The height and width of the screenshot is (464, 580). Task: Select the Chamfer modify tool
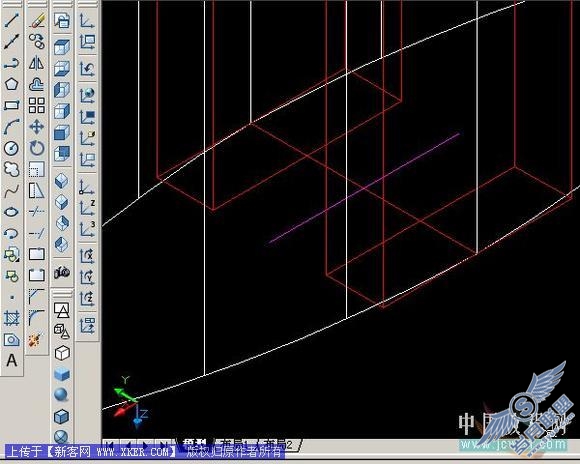tap(37, 297)
